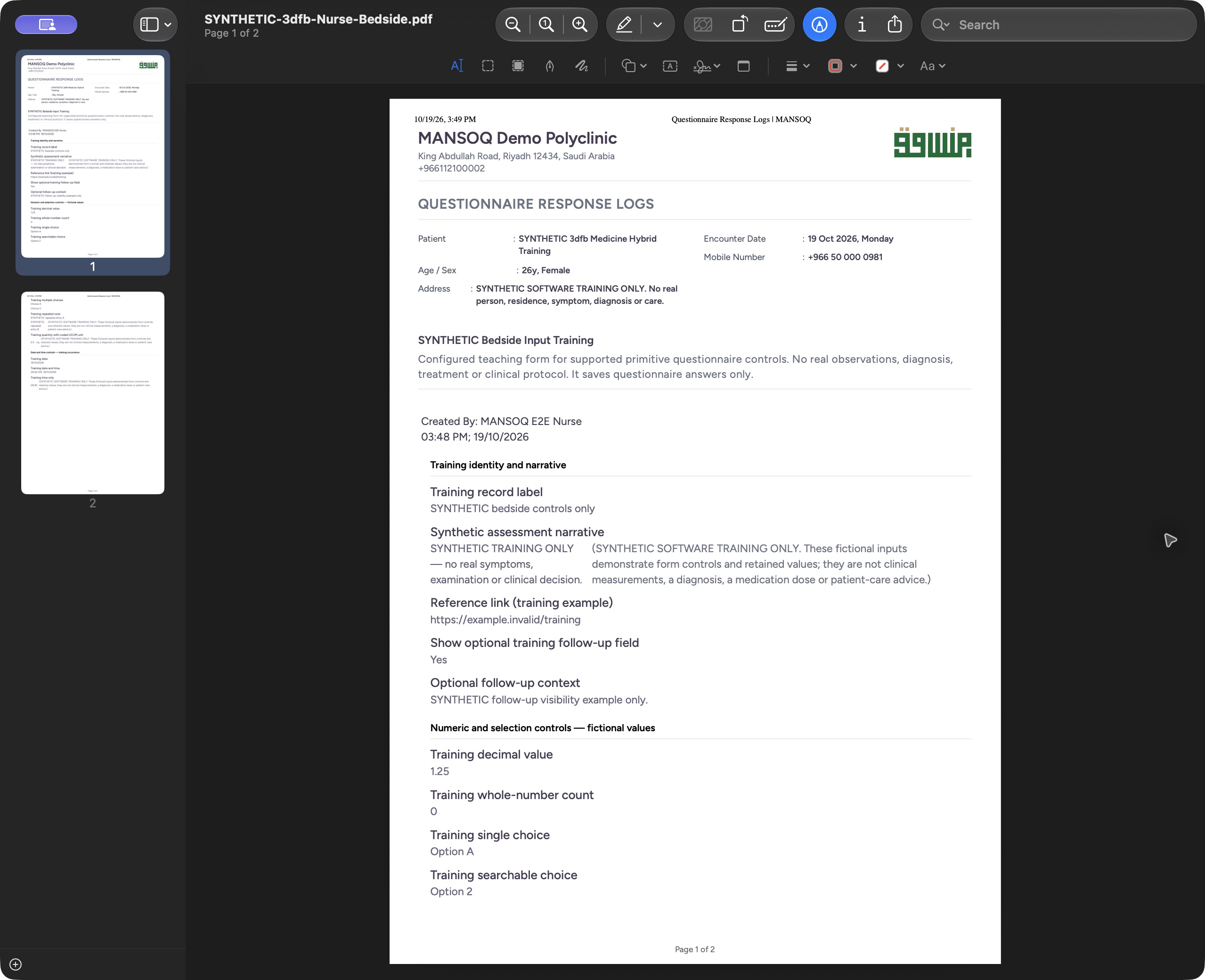The height and width of the screenshot is (980, 1205).
Task: Click the Share icon
Action: coord(895,25)
